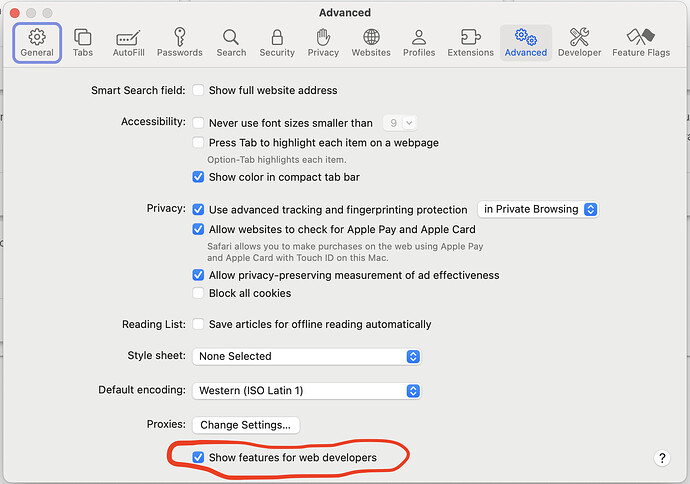
Task: Click the Privacy section label
Action: click(x=166, y=209)
